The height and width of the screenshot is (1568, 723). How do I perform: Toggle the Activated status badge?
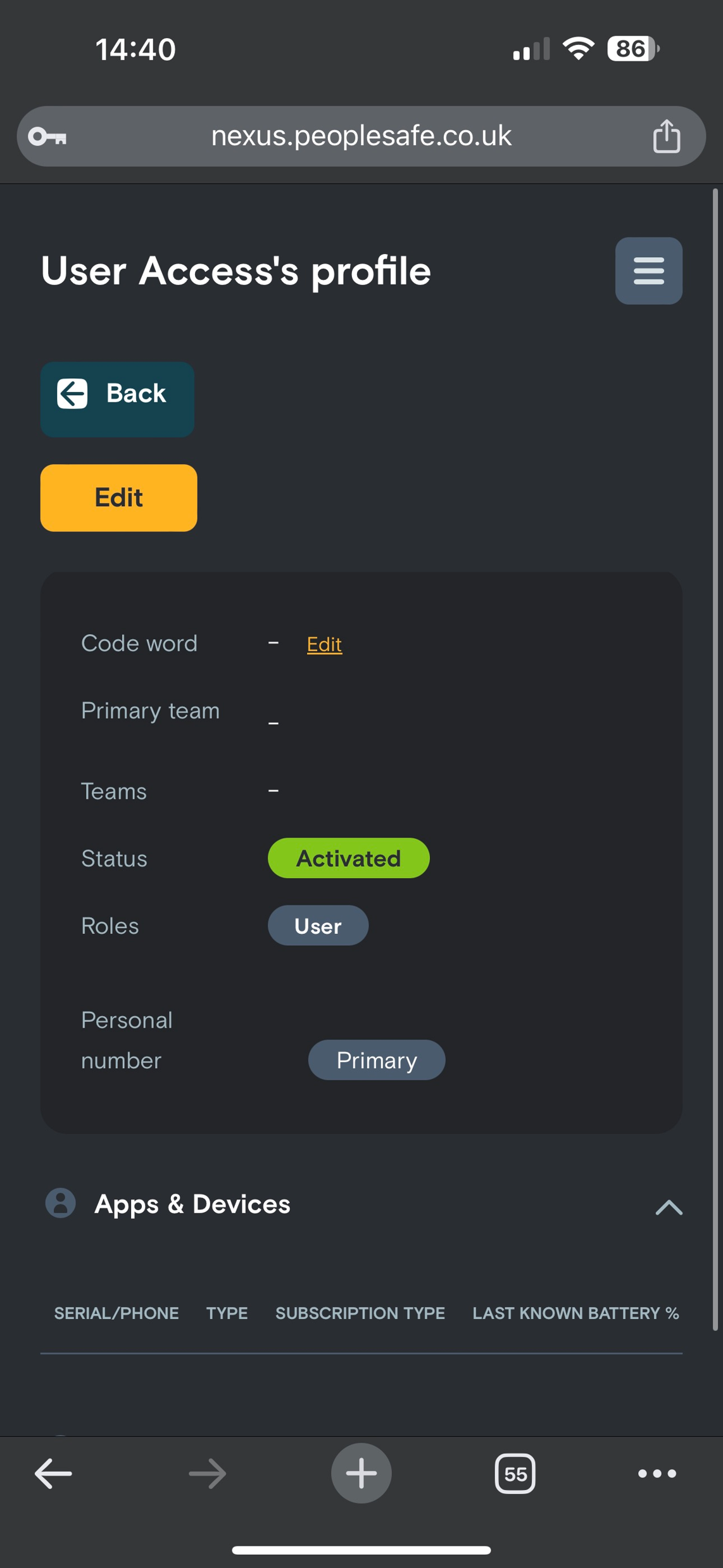click(x=348, y=858)
